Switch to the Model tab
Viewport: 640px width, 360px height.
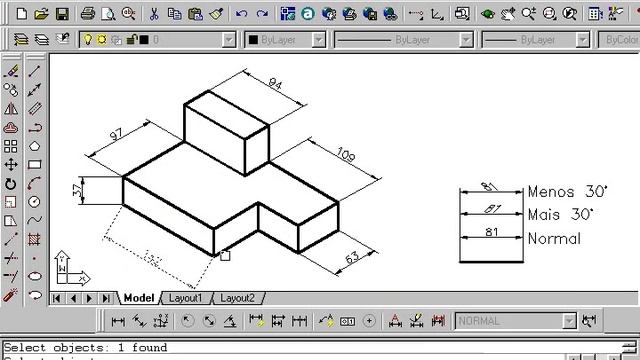pos(139,298)
